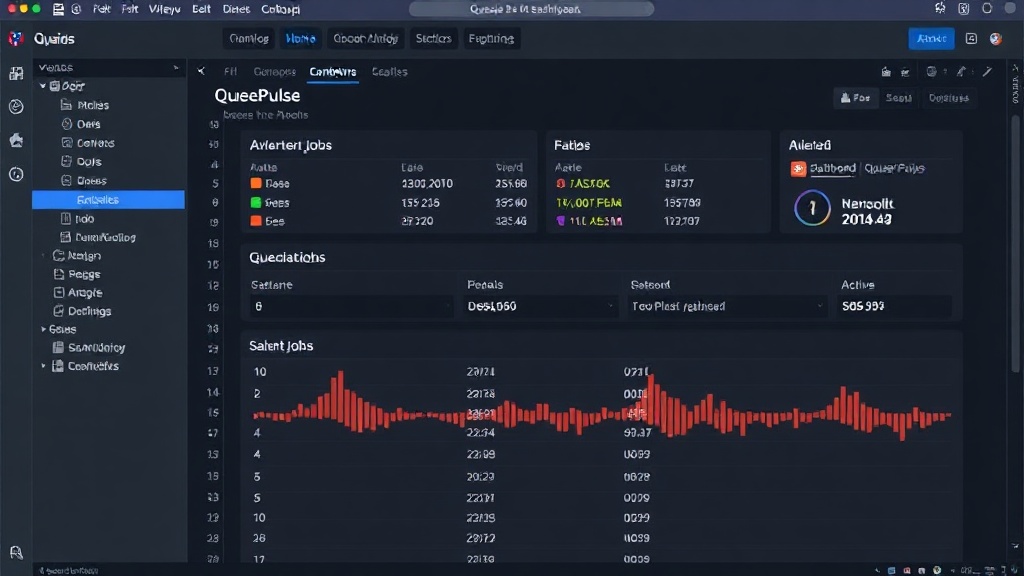Click the macOS status circle icon top right
The height and width of the screenshot is (576, 1024).
click(x=987, y=8)
